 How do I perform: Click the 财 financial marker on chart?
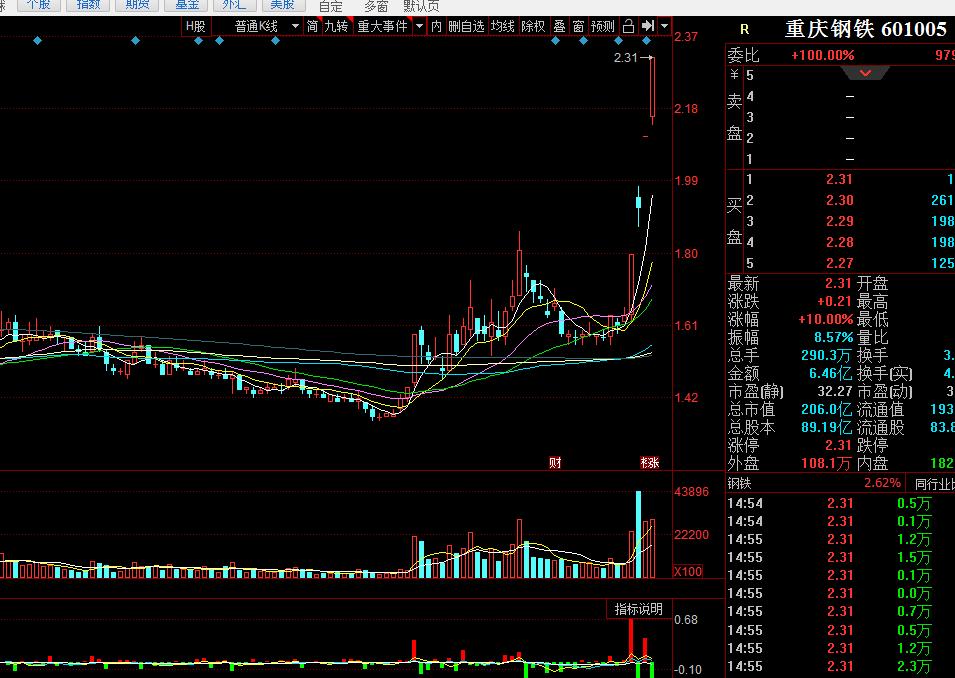[555, 463]
